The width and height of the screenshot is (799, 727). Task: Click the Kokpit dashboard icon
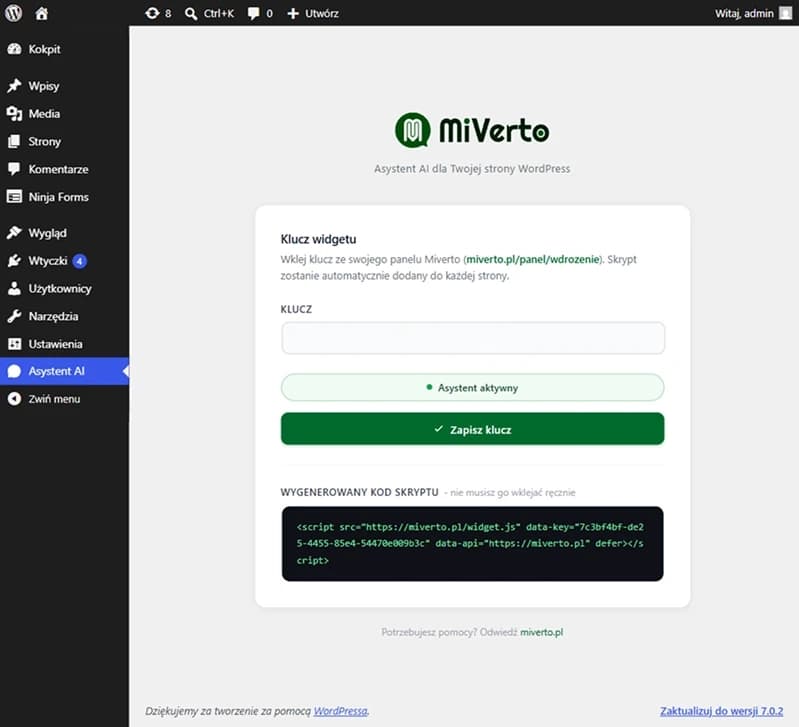(14, 49)
